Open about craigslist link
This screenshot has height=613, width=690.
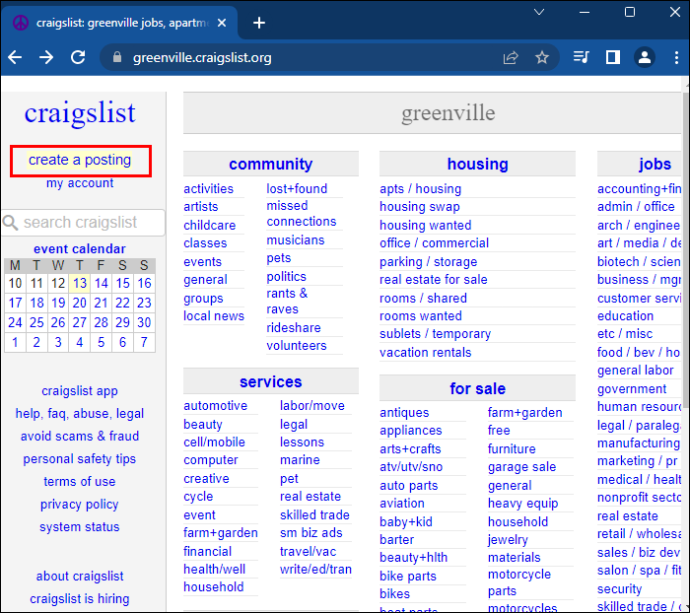click(x=80, y=576)
